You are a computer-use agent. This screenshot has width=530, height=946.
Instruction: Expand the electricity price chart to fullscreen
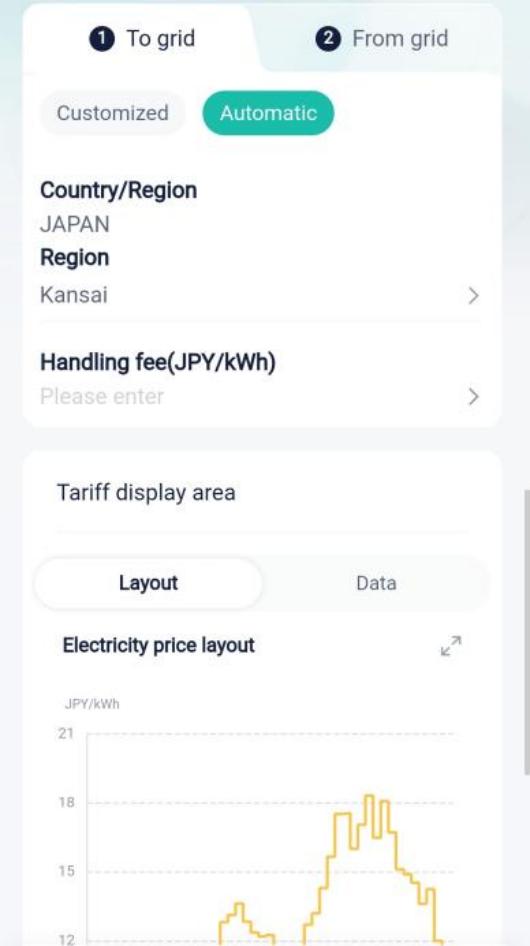[451, 646]
